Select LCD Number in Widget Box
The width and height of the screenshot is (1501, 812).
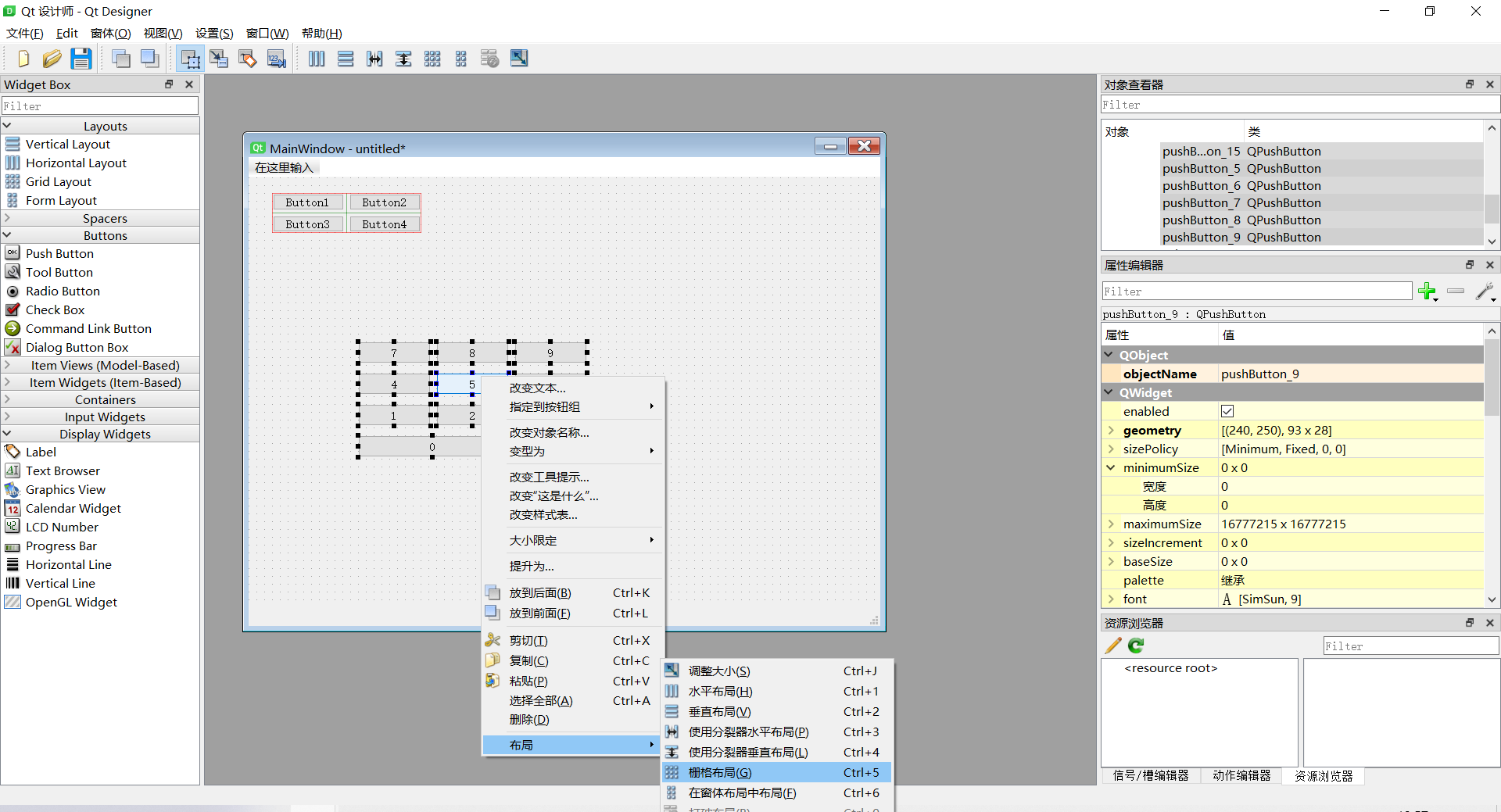[x=62, y=527]
